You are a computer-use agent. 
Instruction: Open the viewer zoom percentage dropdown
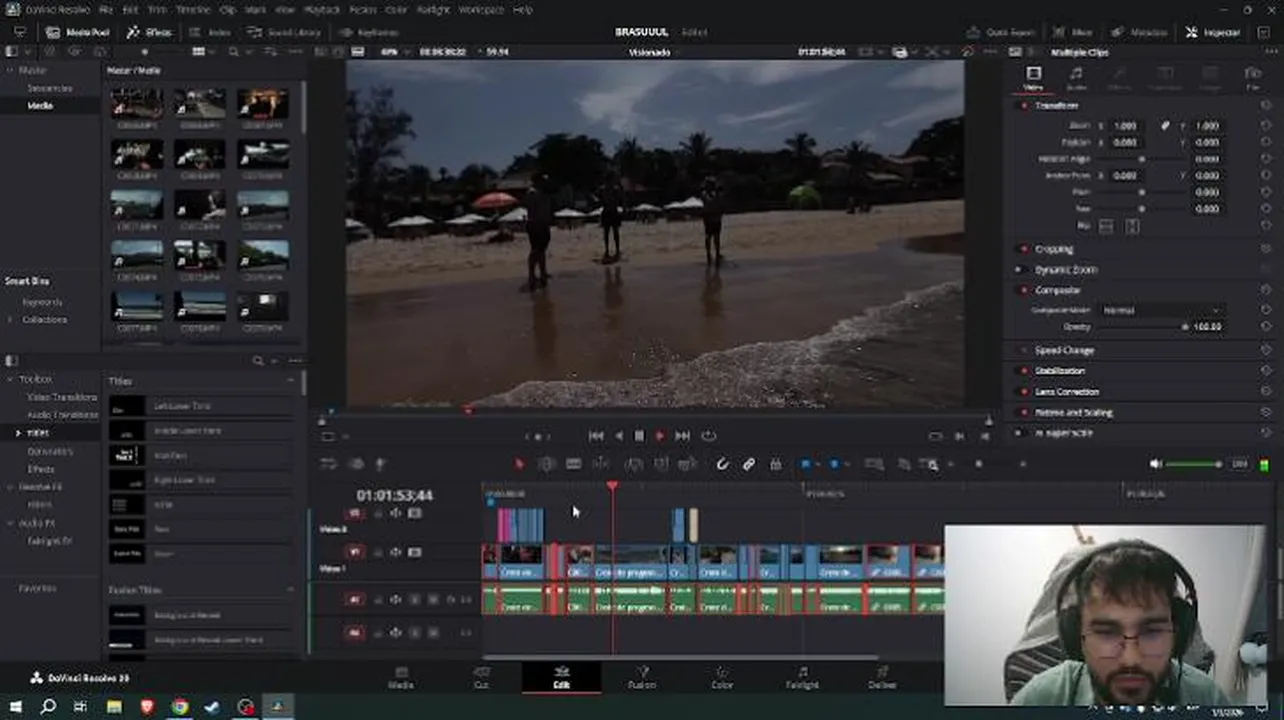[393, 51]
